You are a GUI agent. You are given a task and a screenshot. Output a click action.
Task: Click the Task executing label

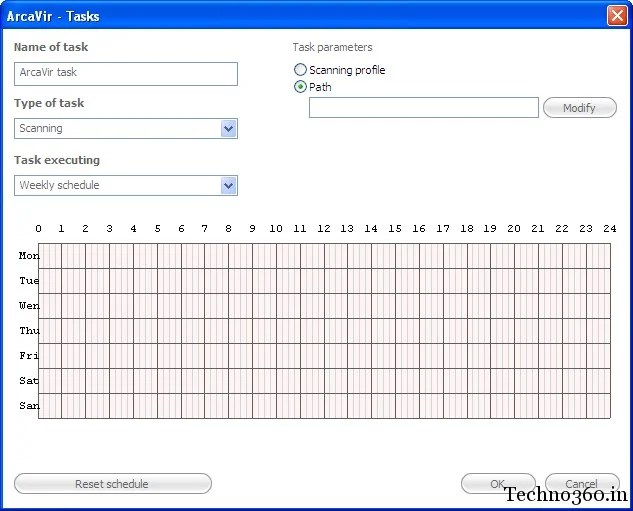click(x=57, y=160)
